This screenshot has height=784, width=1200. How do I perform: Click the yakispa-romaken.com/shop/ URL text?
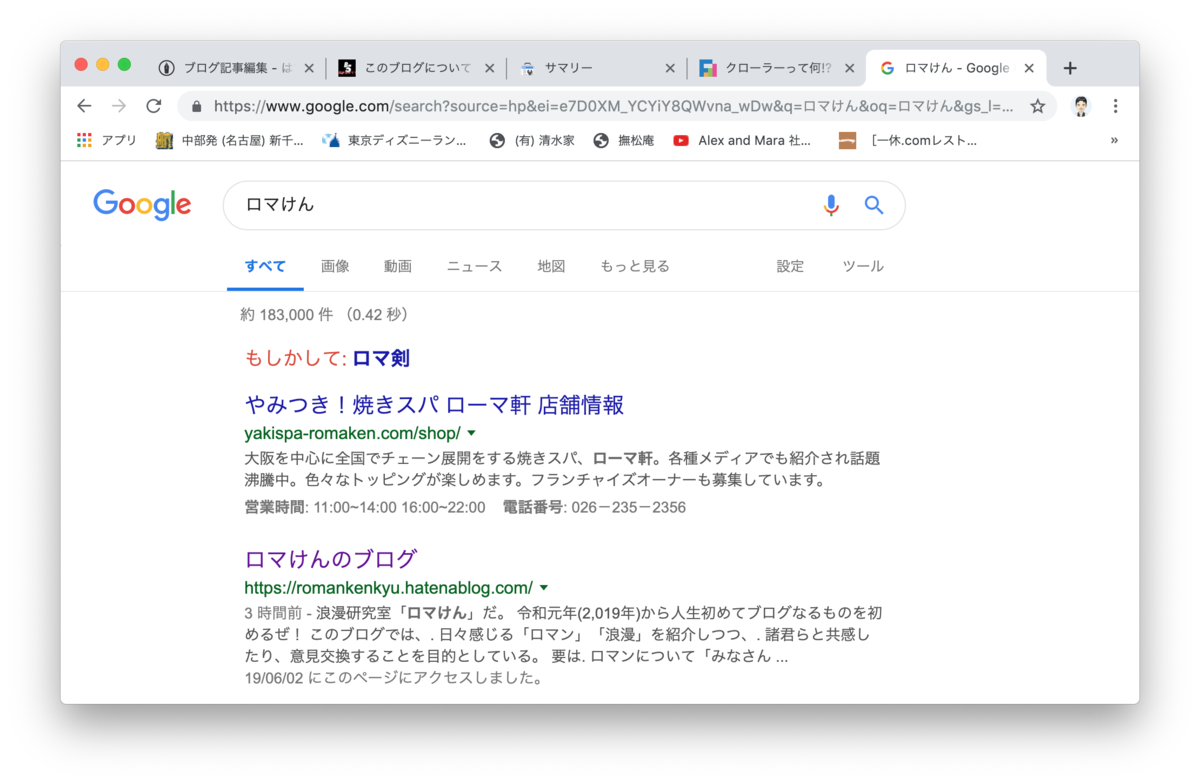(x=352, y=433)
